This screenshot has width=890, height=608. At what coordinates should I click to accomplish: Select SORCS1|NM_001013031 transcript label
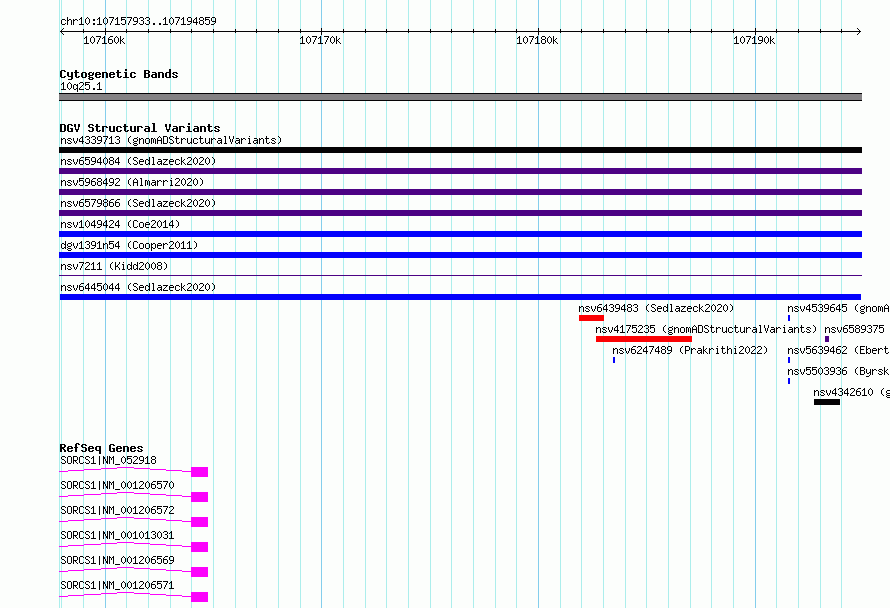117,535
